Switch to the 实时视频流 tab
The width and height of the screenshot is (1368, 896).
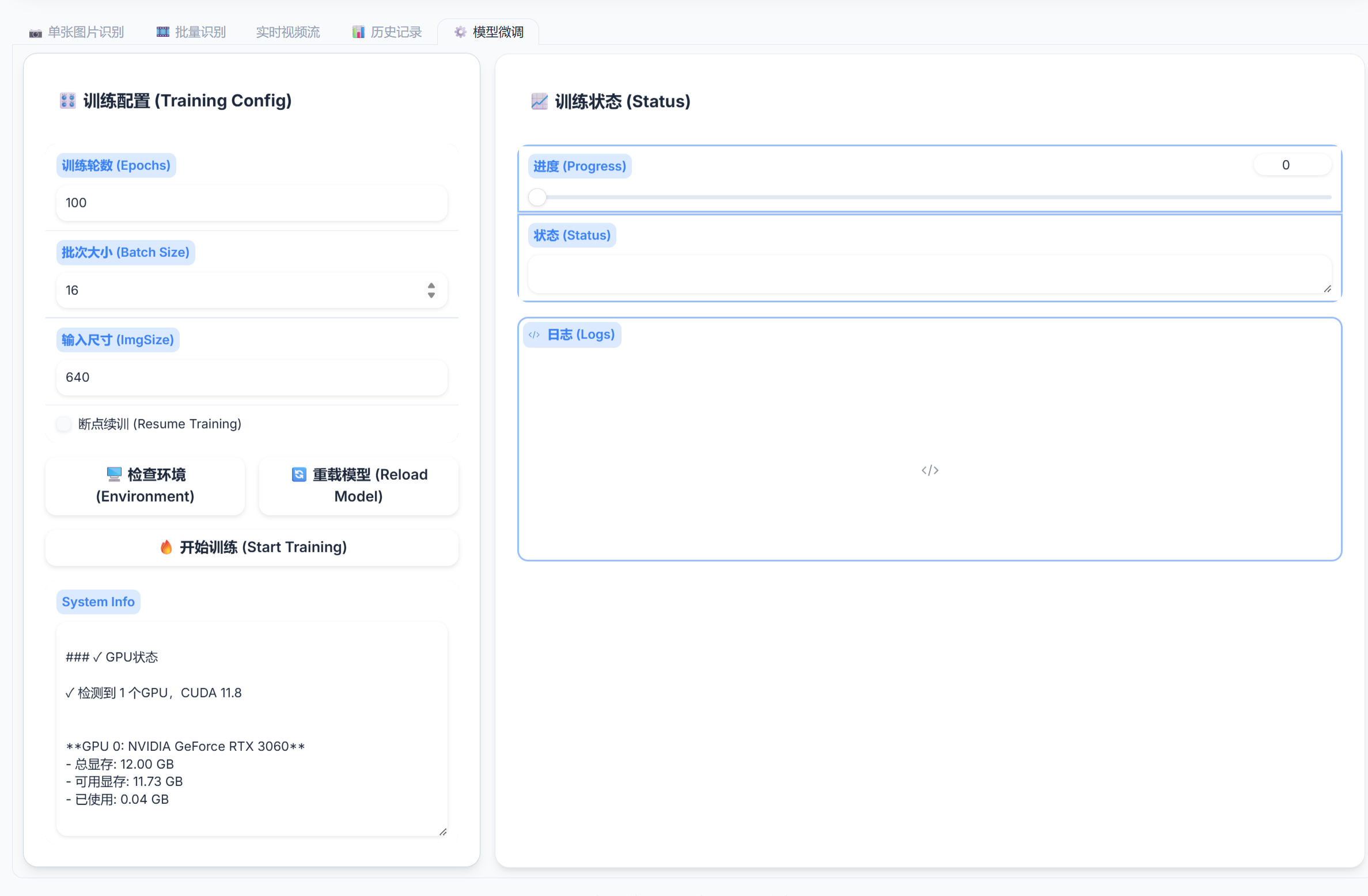click(288, 32)
